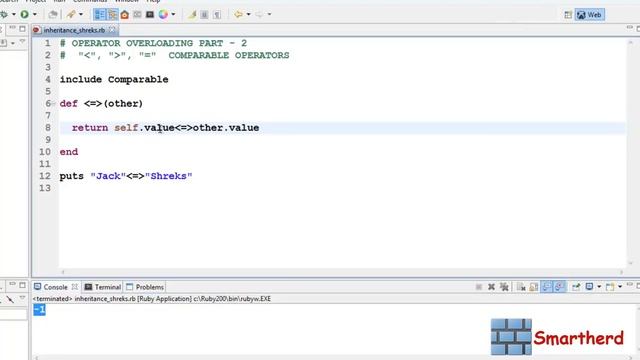Image resolution: width=640 pixels, height=360 pixels.
Task: Click the grey box icon after the home icon
Action: pyautogui.click(x=137, y=15)
